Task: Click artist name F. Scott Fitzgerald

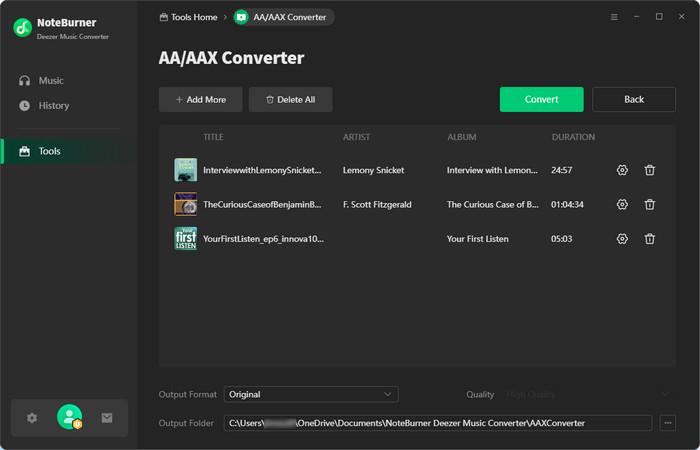Action: pyautogui.click(x=377, y=204)
